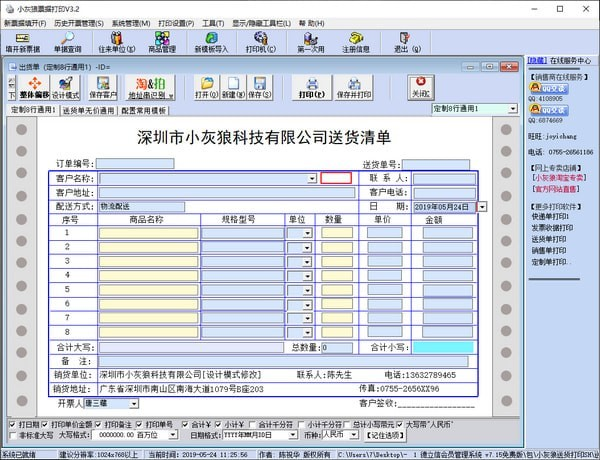
Task: Expand the 开票人 dropdown
Action: (x=132, y=403)
